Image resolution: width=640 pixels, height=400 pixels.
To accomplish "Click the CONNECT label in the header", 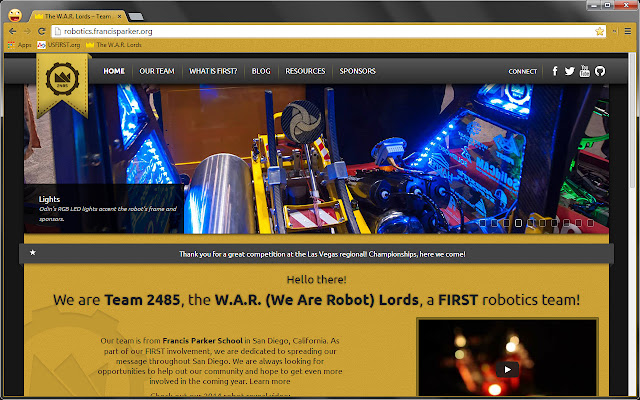I will [x=522, y=71].
